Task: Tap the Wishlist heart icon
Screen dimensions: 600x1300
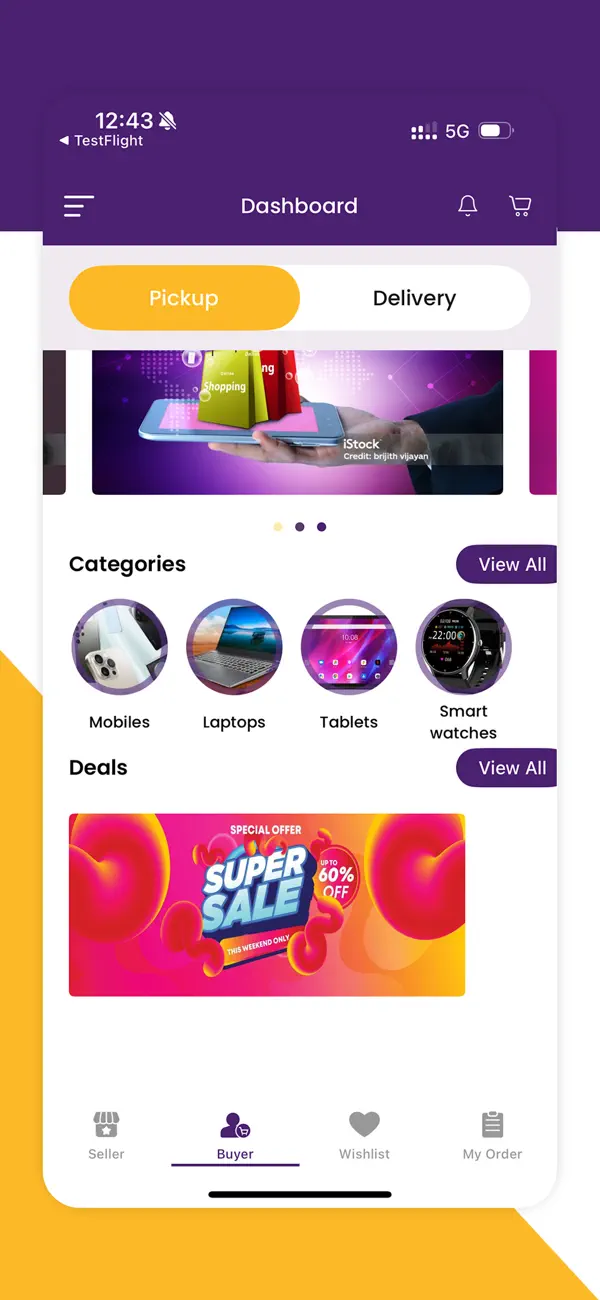Action: click(x=364, y=1124)
